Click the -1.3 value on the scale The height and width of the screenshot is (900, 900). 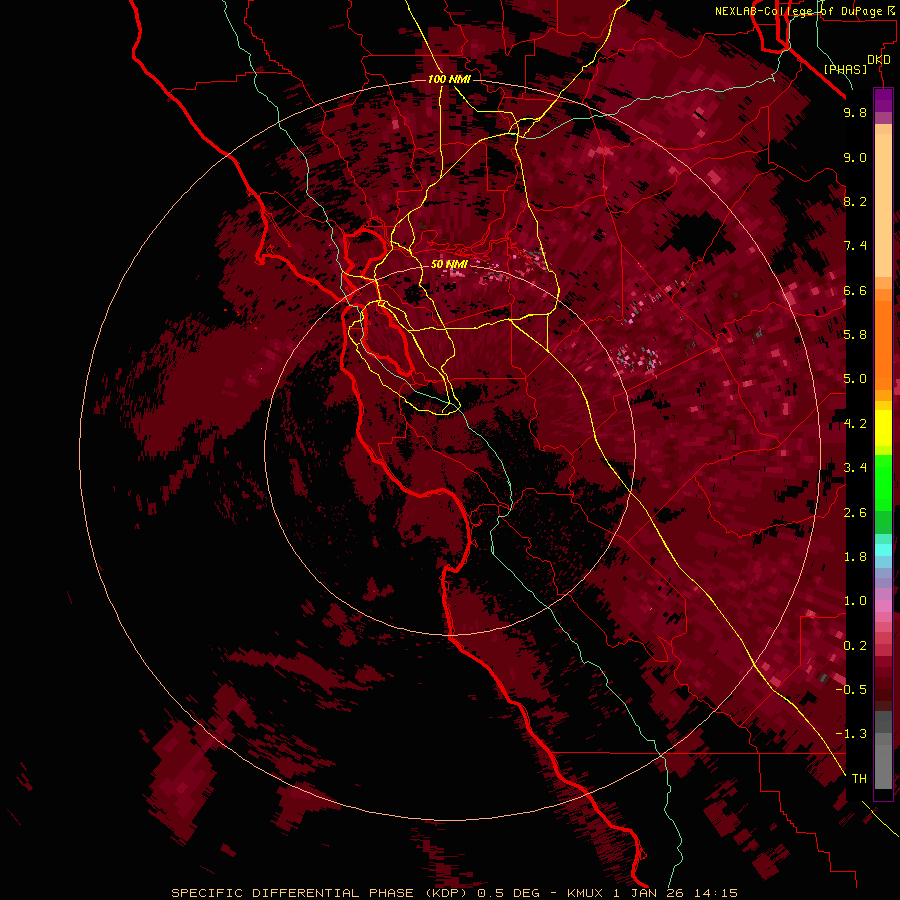(852, 734)
